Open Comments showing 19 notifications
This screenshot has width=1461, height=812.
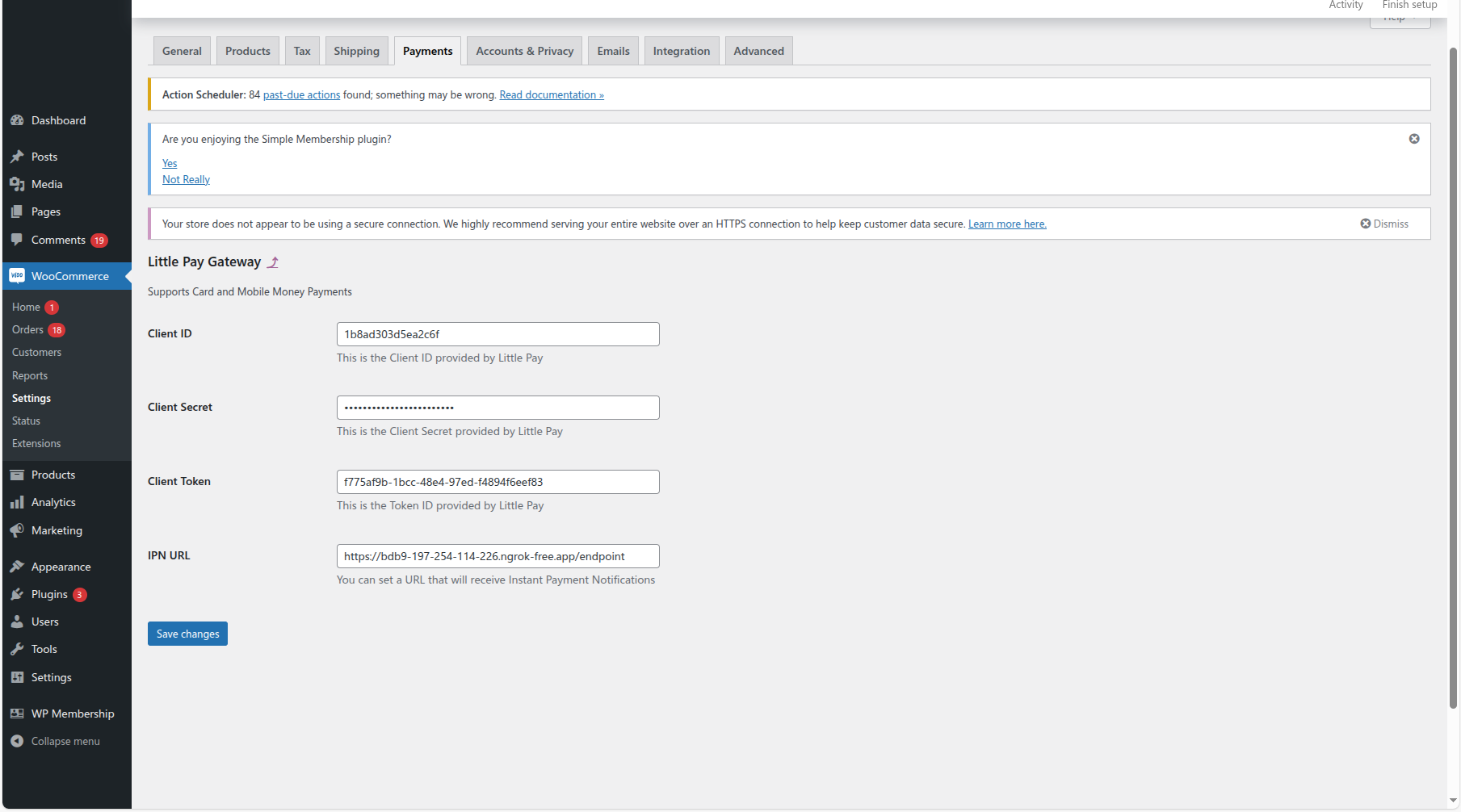tap(58, 240)
